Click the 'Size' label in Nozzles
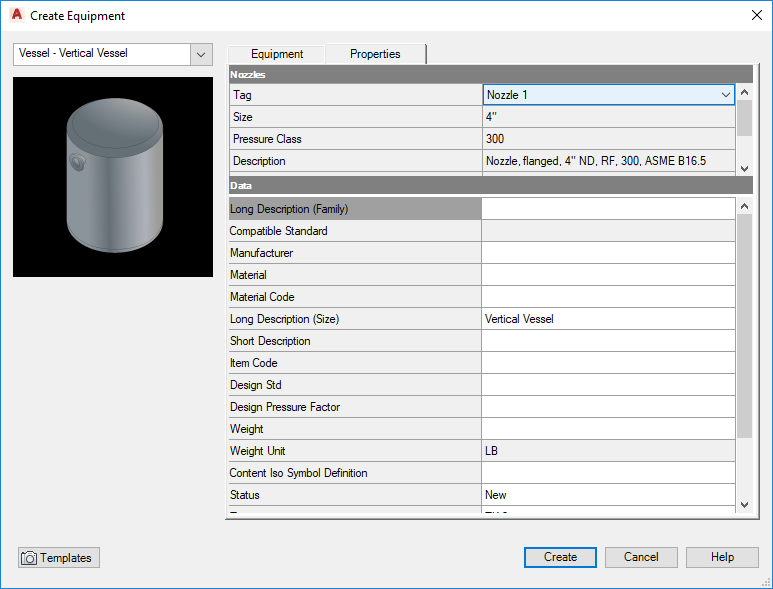This screenshot has width=773, height=589. click(x=243, y=117)
